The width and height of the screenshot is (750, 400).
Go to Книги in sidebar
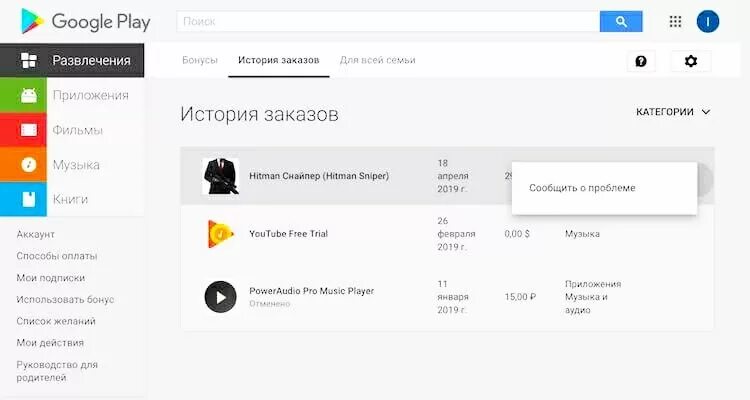coord(70,200)
